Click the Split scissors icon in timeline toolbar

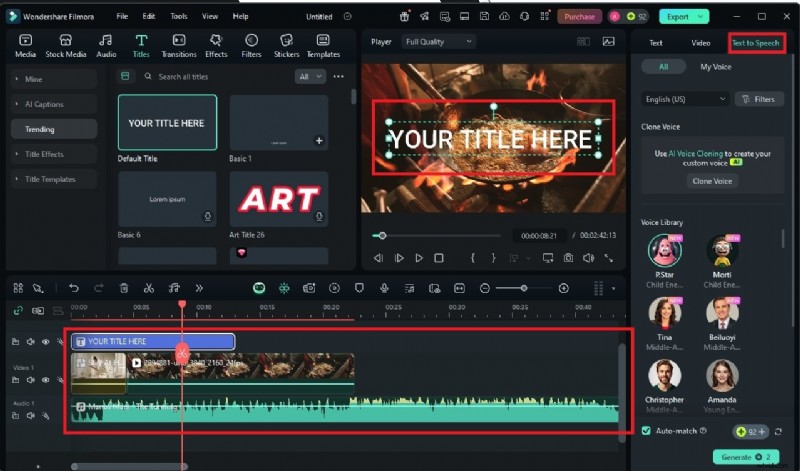(148, 288)
